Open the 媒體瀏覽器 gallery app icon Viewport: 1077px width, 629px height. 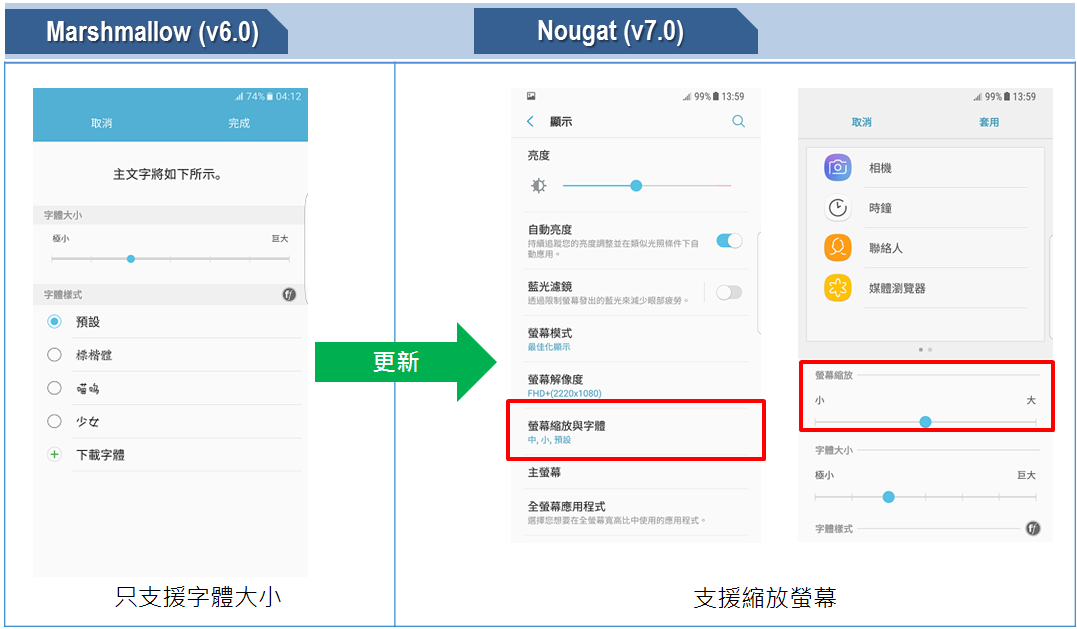837,288
